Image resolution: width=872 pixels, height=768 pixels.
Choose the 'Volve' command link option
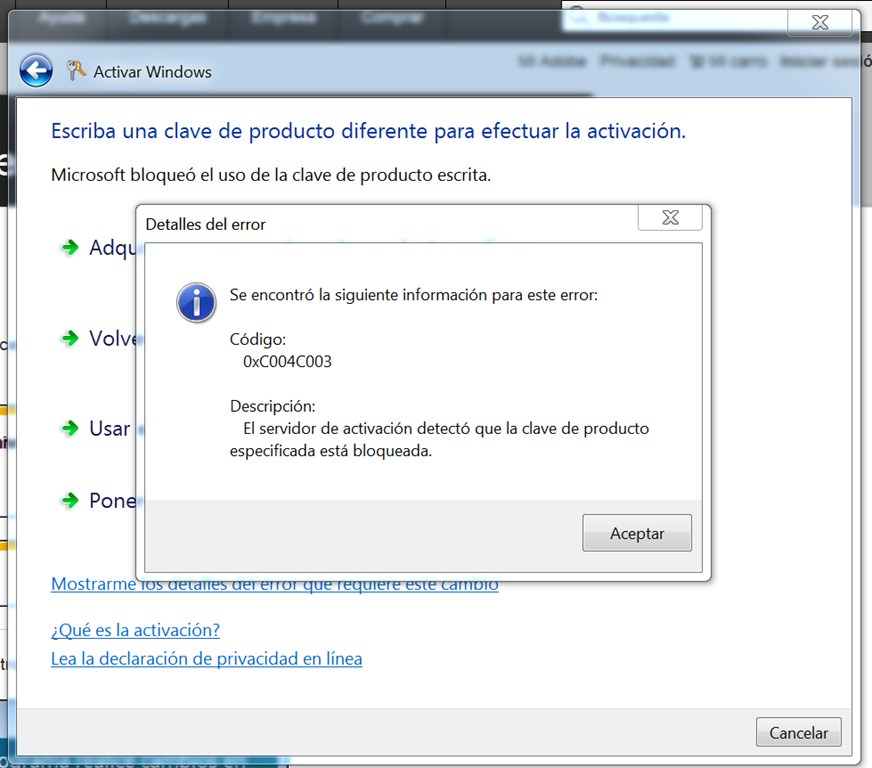pos(112,338)
